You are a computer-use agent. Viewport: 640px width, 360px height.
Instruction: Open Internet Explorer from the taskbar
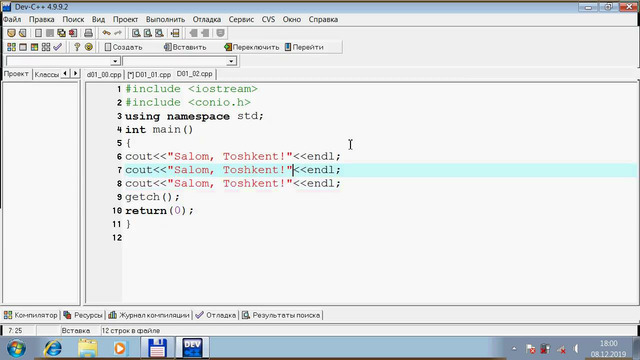pos(53,349)
